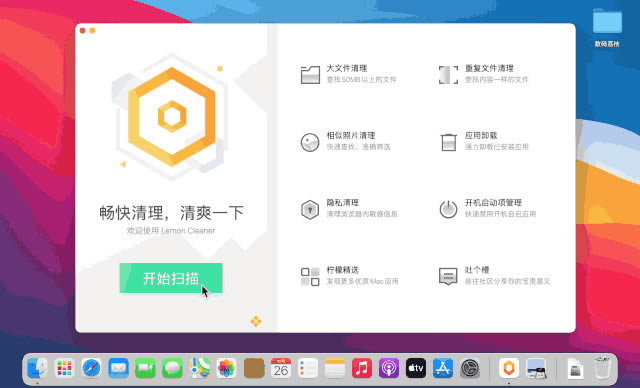This screenshot has width=640, height=388.
Task: Open Launchpad from the Dock
Action: [64, 368]
